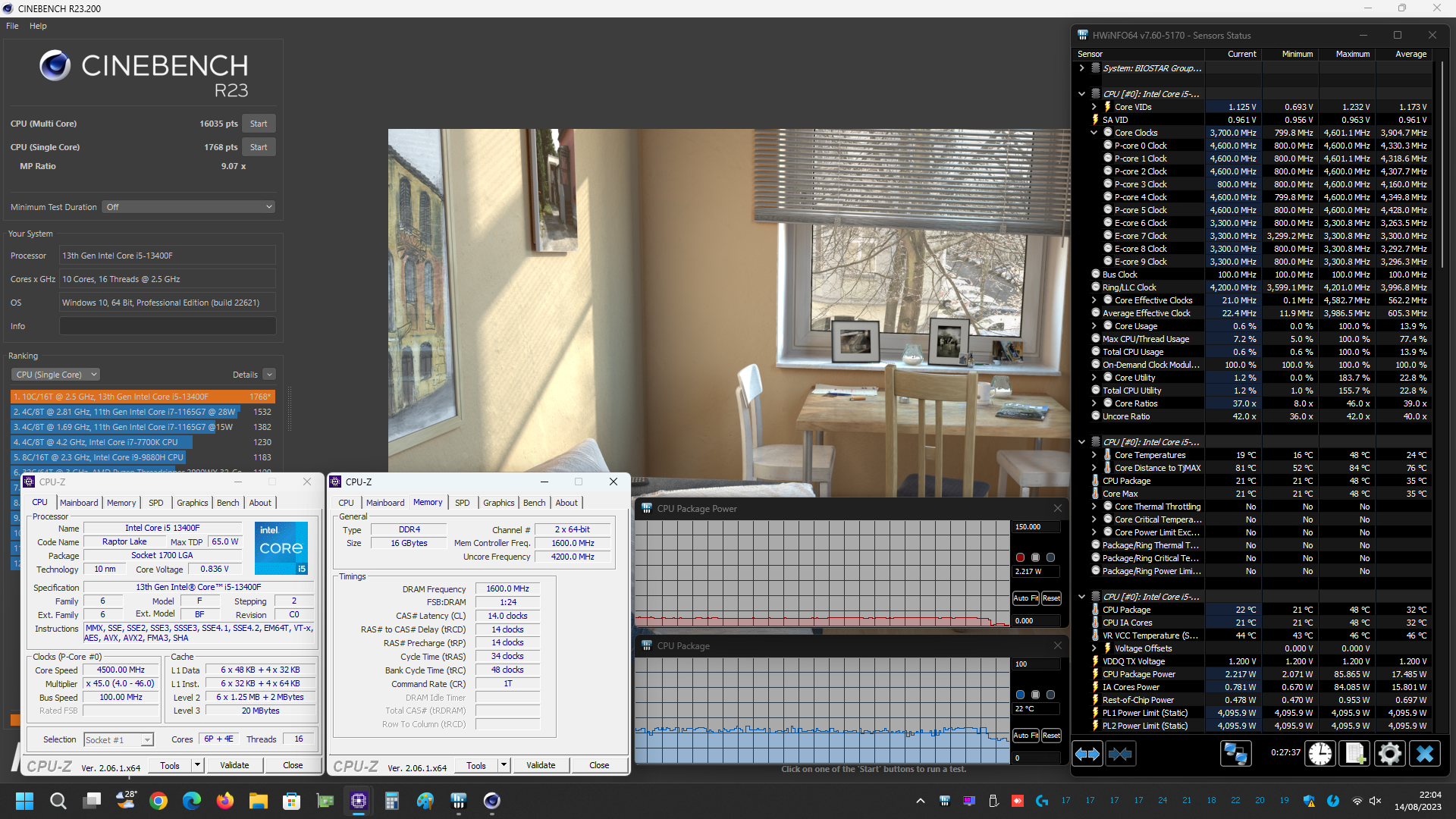Launch Google Chrome from taskbar
Screen dimensions: 1456x819
(158, 801)
